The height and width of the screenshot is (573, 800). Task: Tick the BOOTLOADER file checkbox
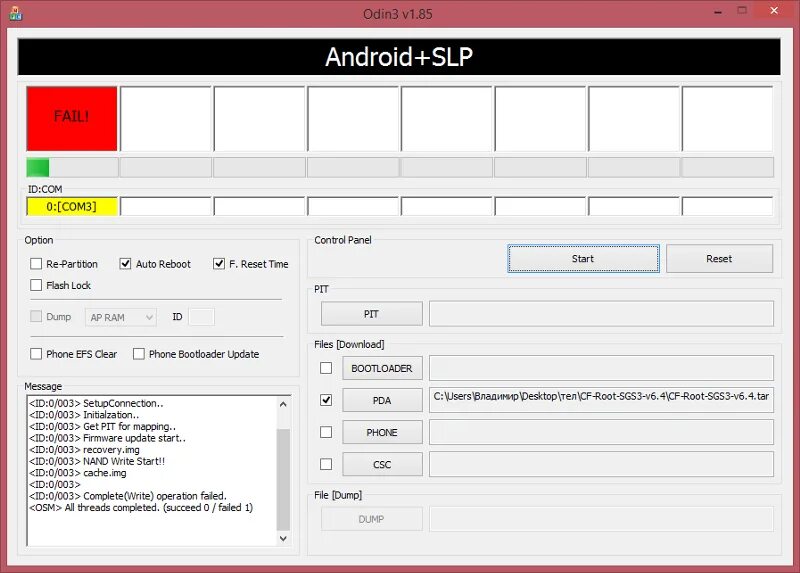tap(326, 368)
